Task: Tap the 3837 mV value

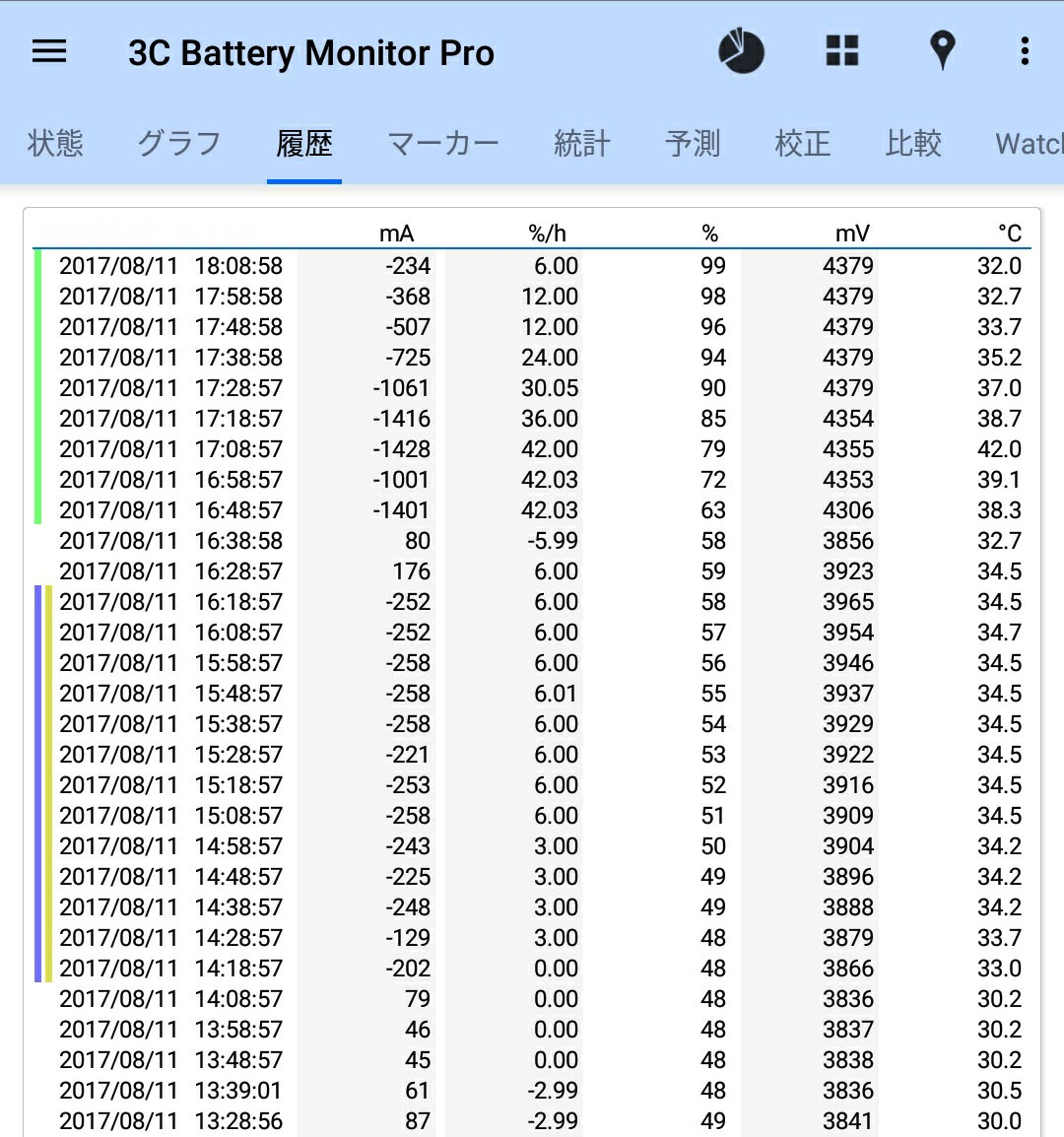Action: [x=848, y=1029]
